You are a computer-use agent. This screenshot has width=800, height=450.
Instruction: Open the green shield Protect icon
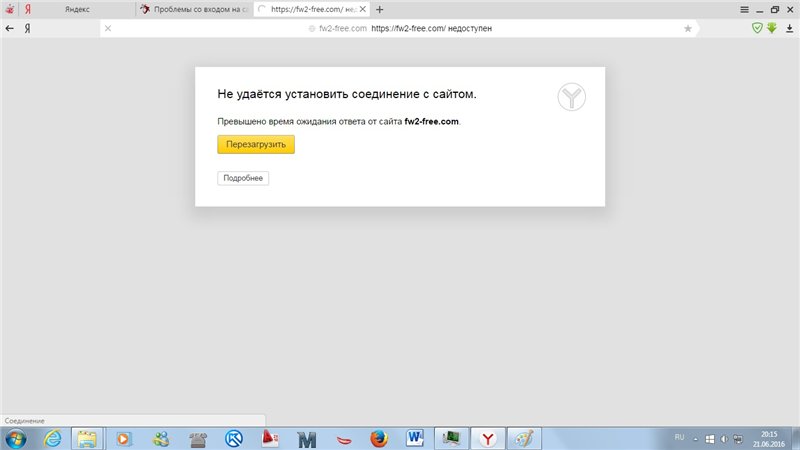pos(757,28)
